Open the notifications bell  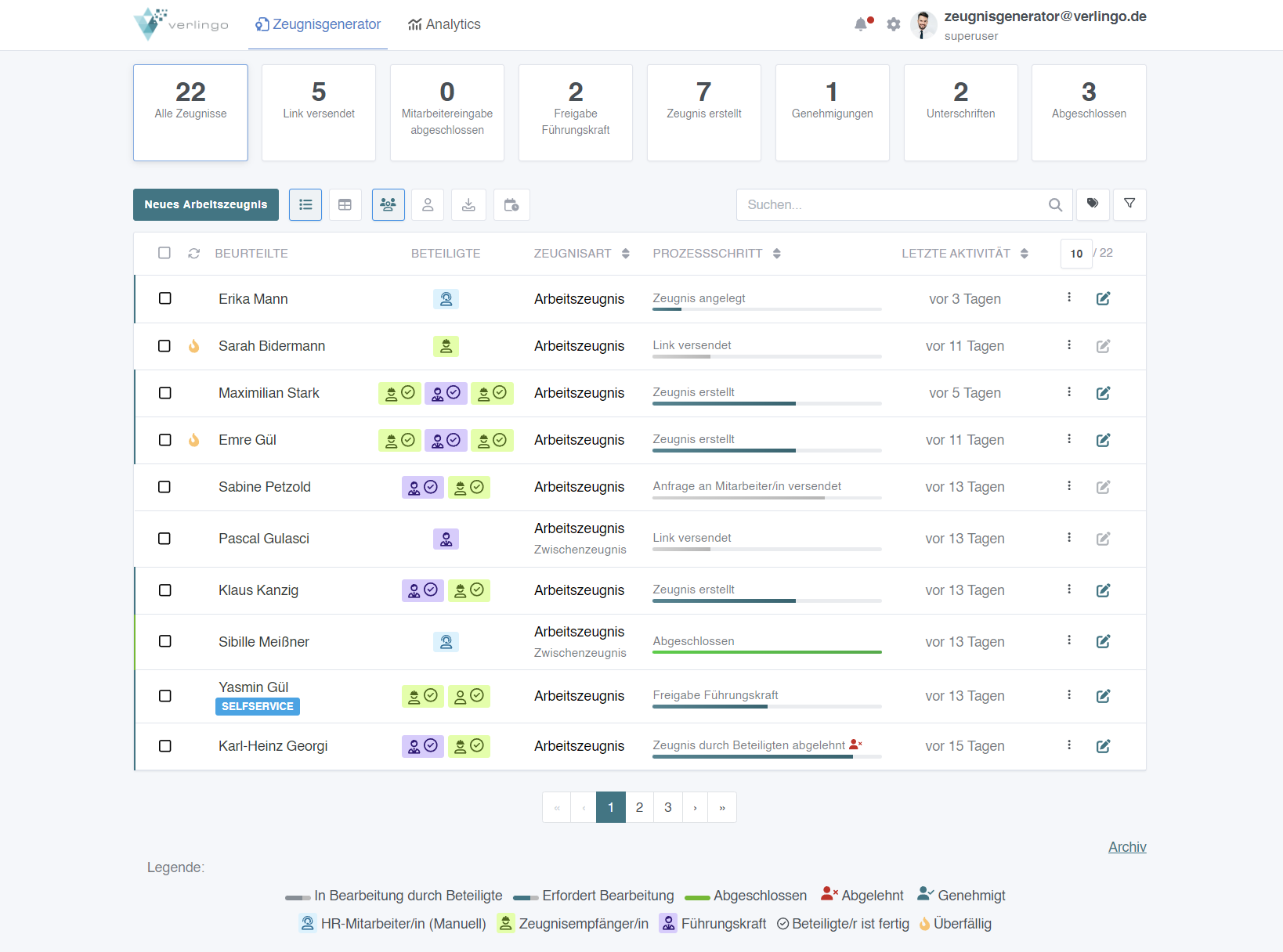(x=862, y=24)
